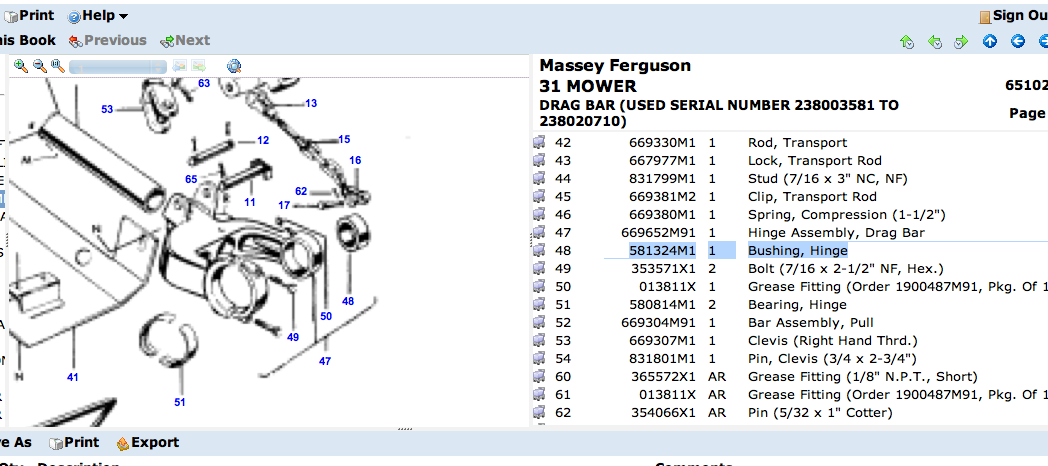1048x466 pixels.
Task: Select part number 669330M1
Action: pos(662,142)
